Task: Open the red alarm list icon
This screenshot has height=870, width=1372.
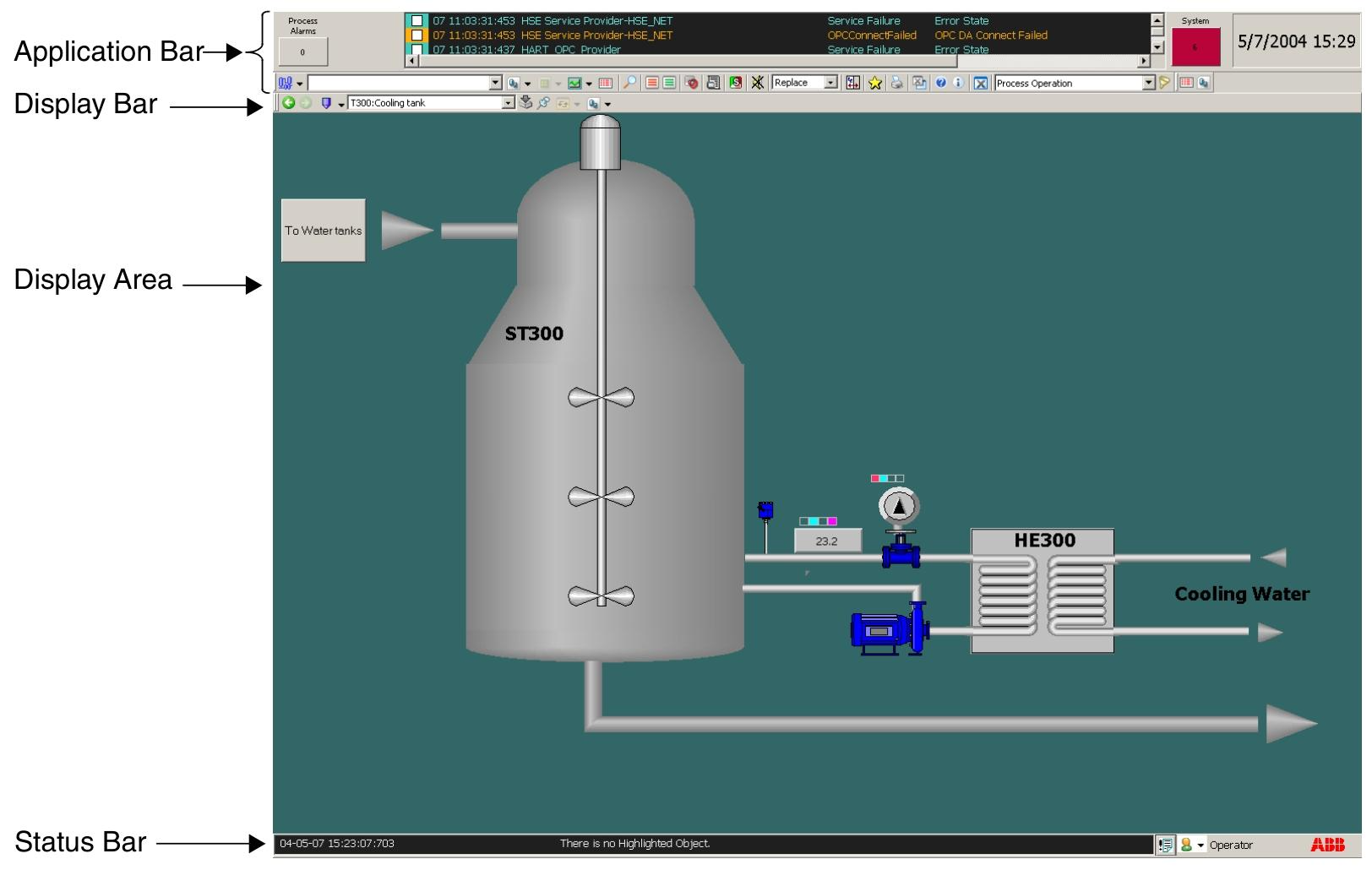Action: coord(651,83)
